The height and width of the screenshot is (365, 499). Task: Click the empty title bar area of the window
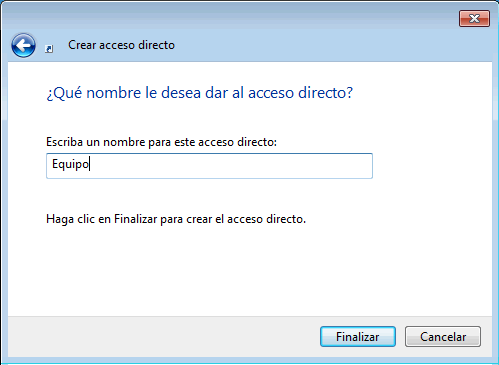[233, 17]
